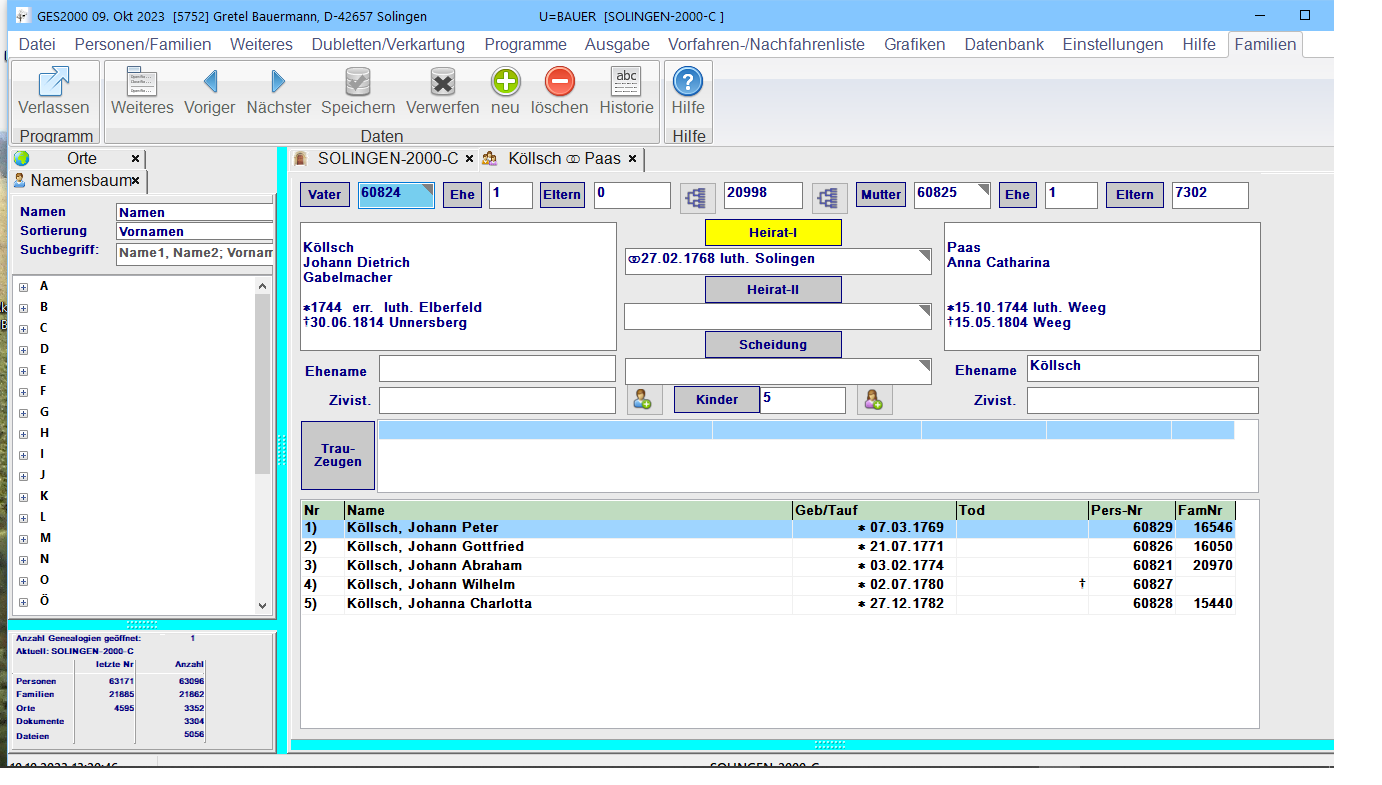This screenshot has height=785, width=1382.
Task: Click the Scheidung button
Action: pos(773,344)
